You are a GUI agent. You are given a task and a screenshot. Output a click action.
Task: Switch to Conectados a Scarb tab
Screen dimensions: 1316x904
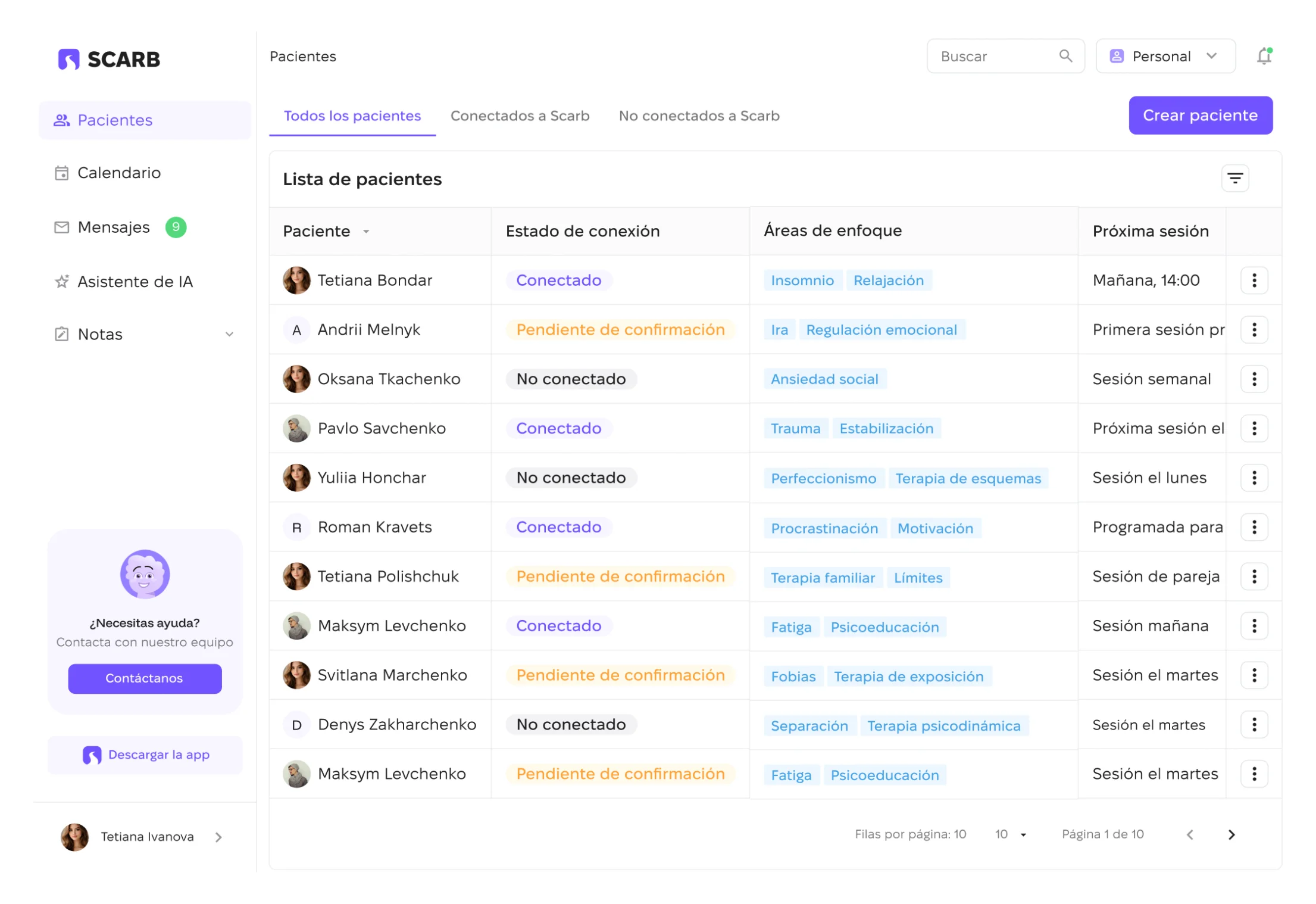click(x=520, y=116)
